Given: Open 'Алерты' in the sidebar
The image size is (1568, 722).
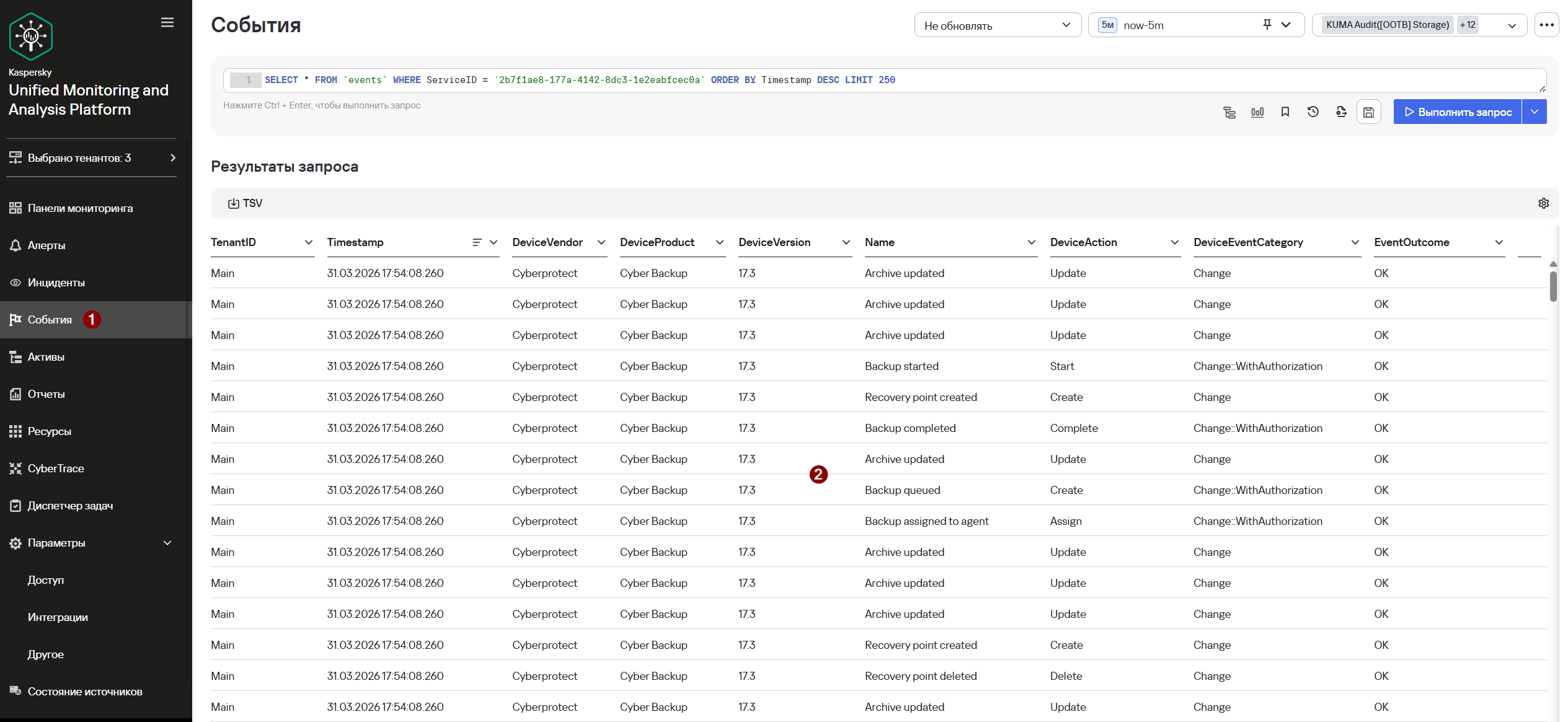Looking at the screenshot, I should 47,245.
